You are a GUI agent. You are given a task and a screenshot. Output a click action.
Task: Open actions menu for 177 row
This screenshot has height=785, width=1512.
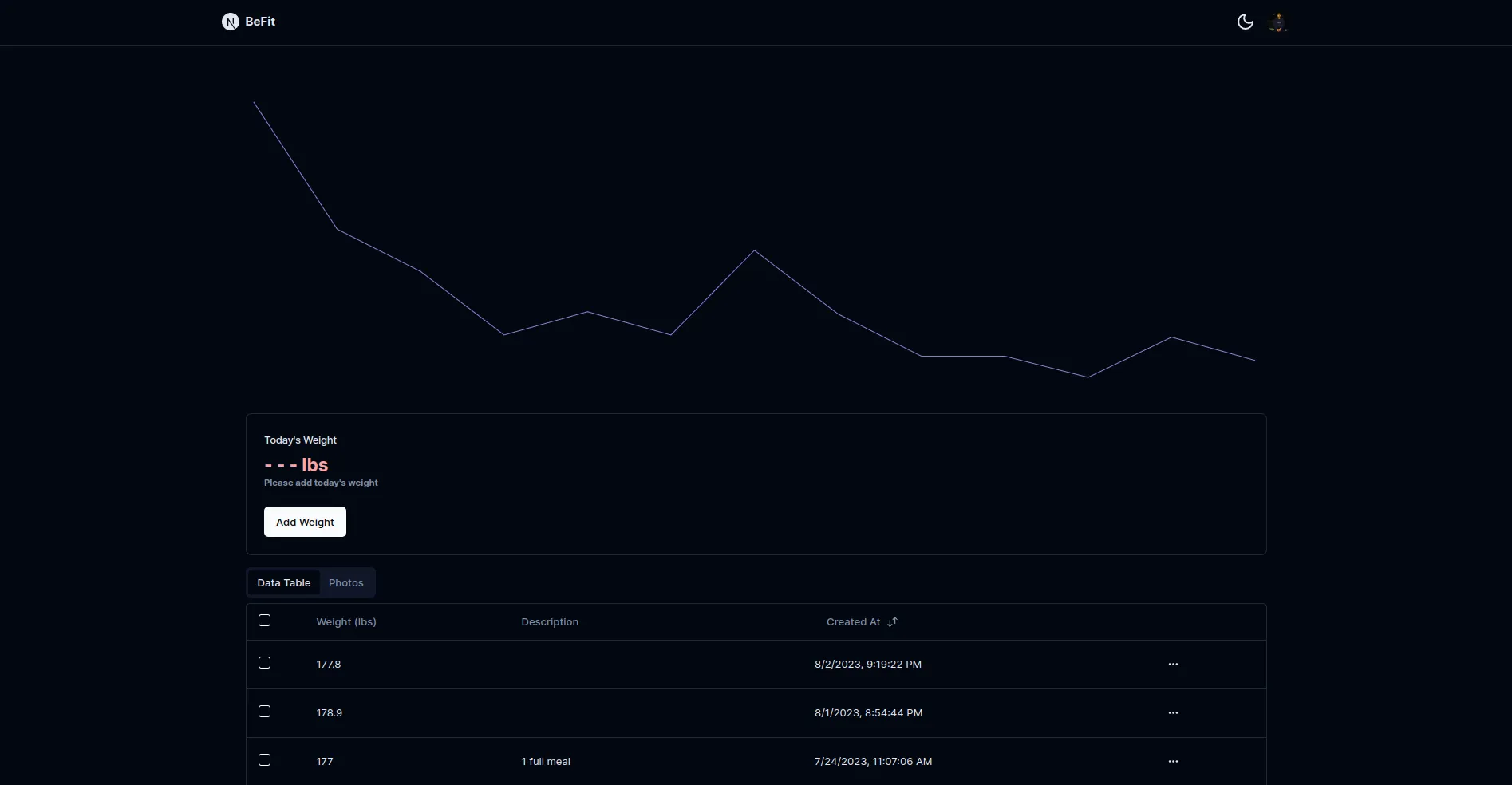1173,761
